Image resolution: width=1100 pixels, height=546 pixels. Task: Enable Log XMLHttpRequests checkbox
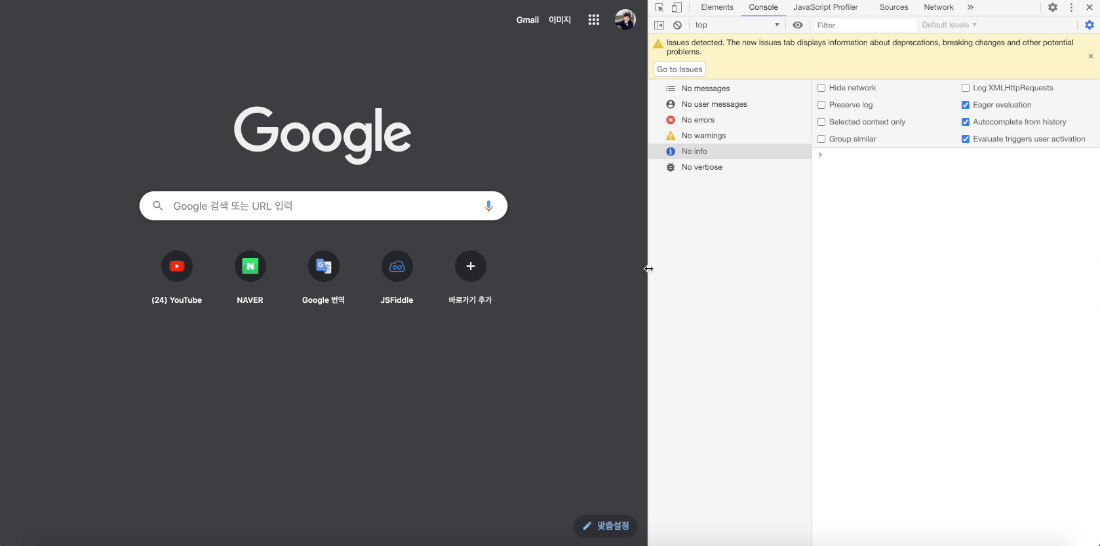[x=965, y=88]
